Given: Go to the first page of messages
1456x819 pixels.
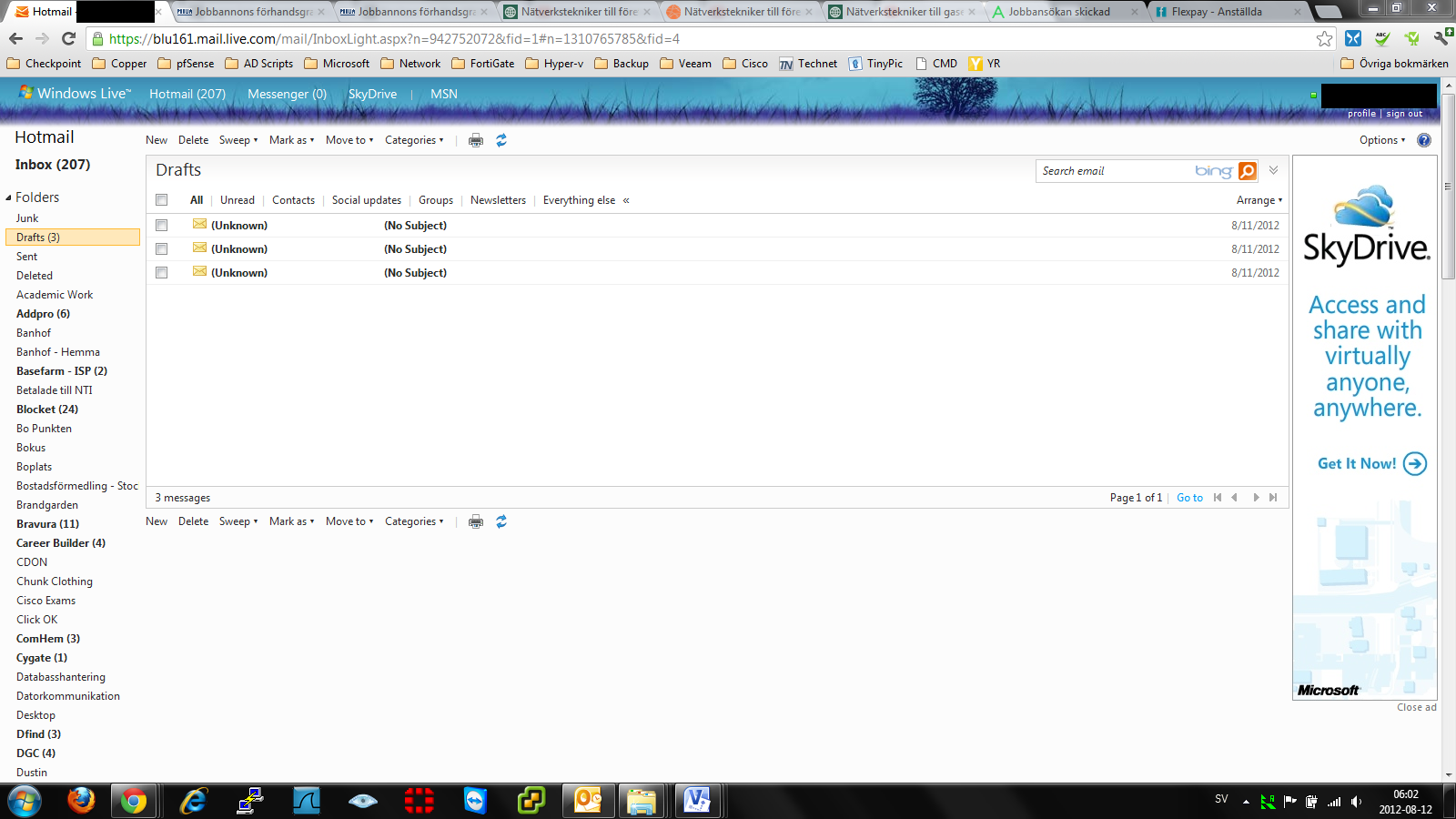Looking at the screenshot, I should [x=1218, y=498].
